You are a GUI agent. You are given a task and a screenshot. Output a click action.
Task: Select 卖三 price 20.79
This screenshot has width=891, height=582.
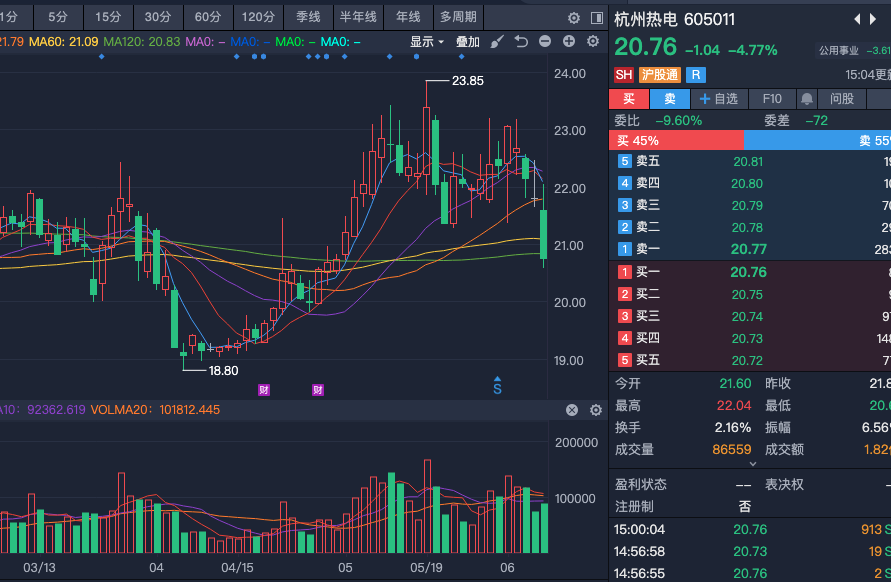pyautogui.click(x=750, y=206)
